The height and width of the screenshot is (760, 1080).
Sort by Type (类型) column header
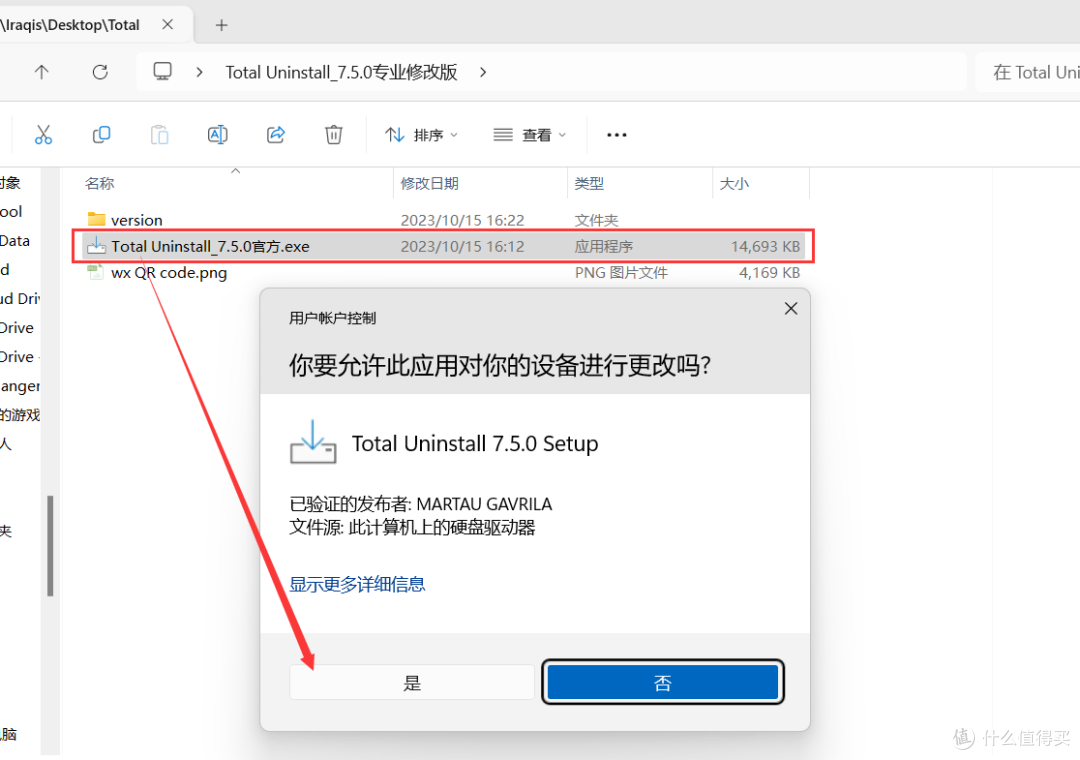[x=589, y=183]
